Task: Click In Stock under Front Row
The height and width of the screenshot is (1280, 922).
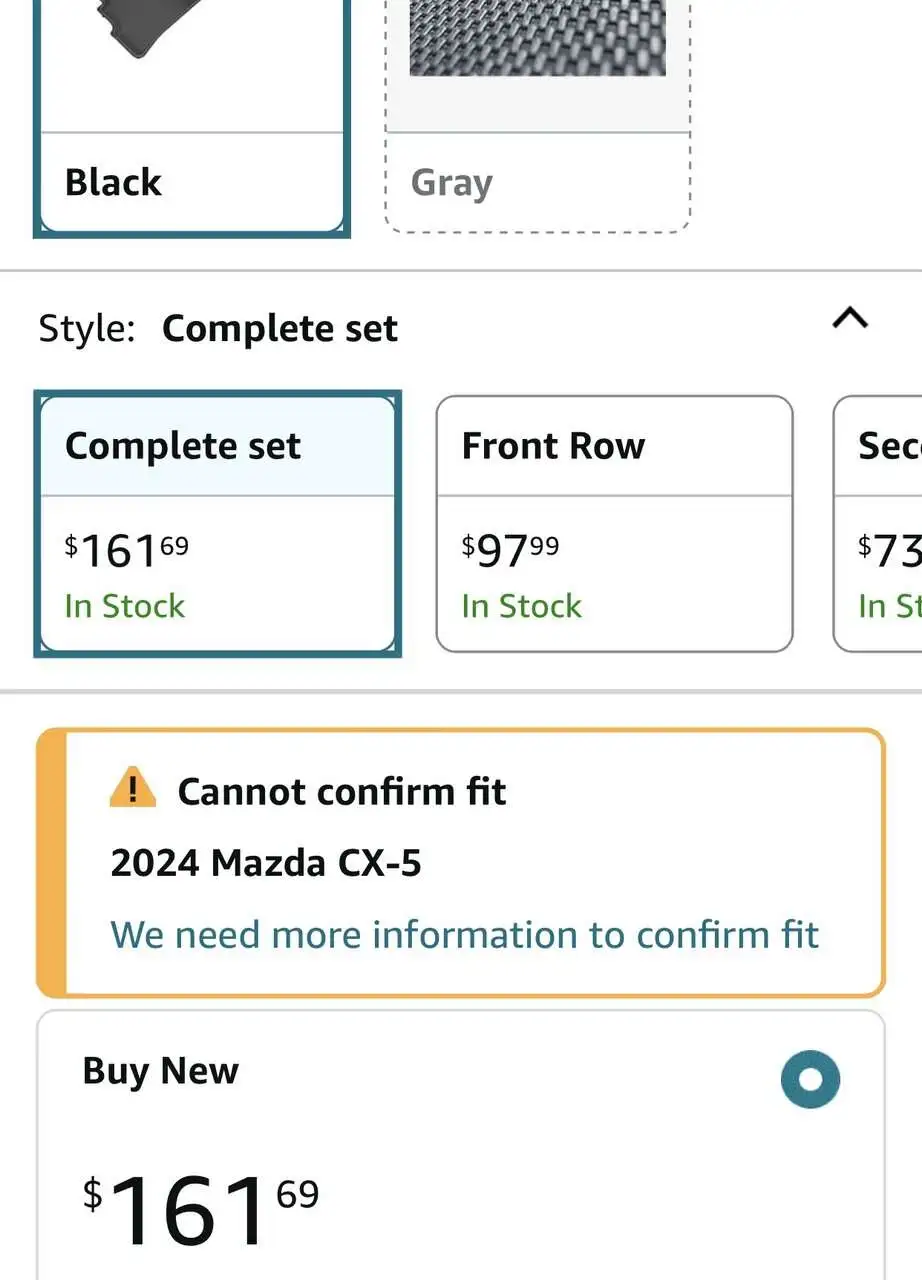Action: pyautogui.click(x=521, y=606)
